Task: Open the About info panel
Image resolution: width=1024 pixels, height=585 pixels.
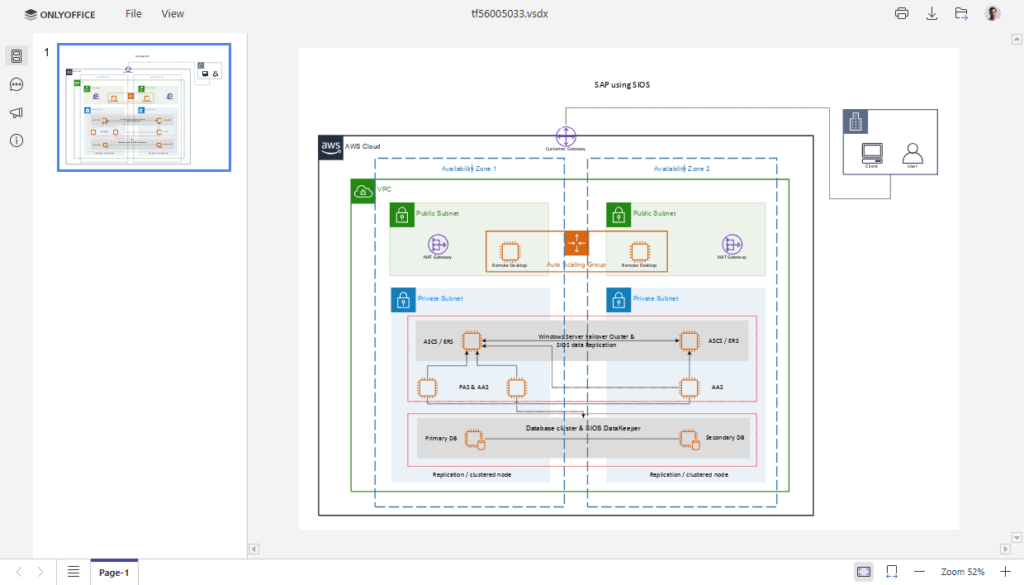Action: coord(15,140)
